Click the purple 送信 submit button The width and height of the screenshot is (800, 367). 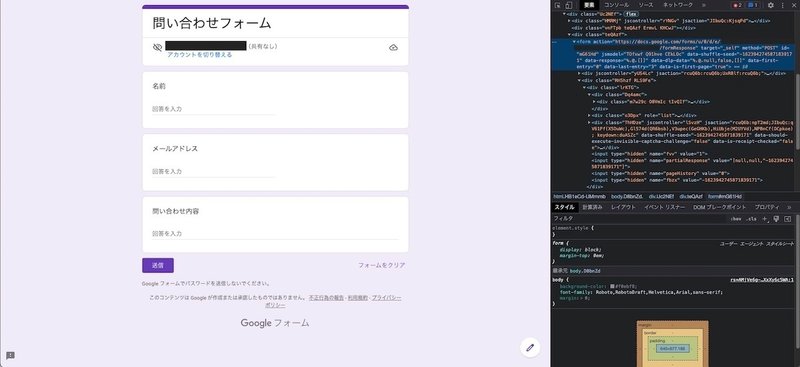158,265
